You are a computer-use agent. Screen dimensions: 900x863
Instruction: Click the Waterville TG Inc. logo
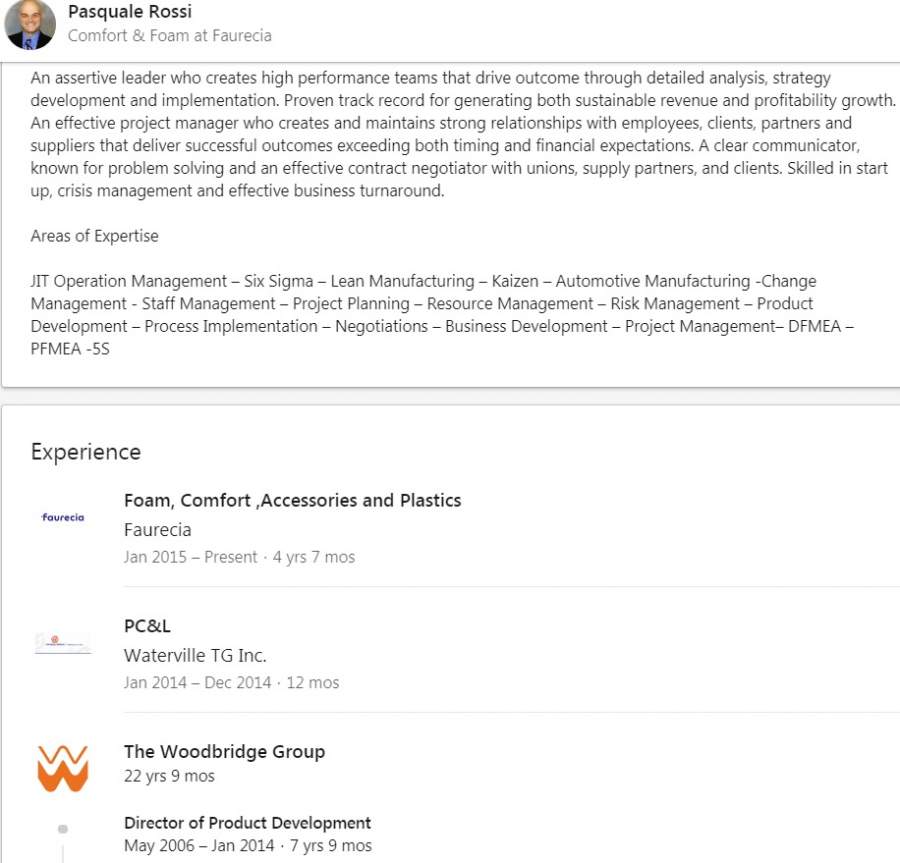point(63,642)
